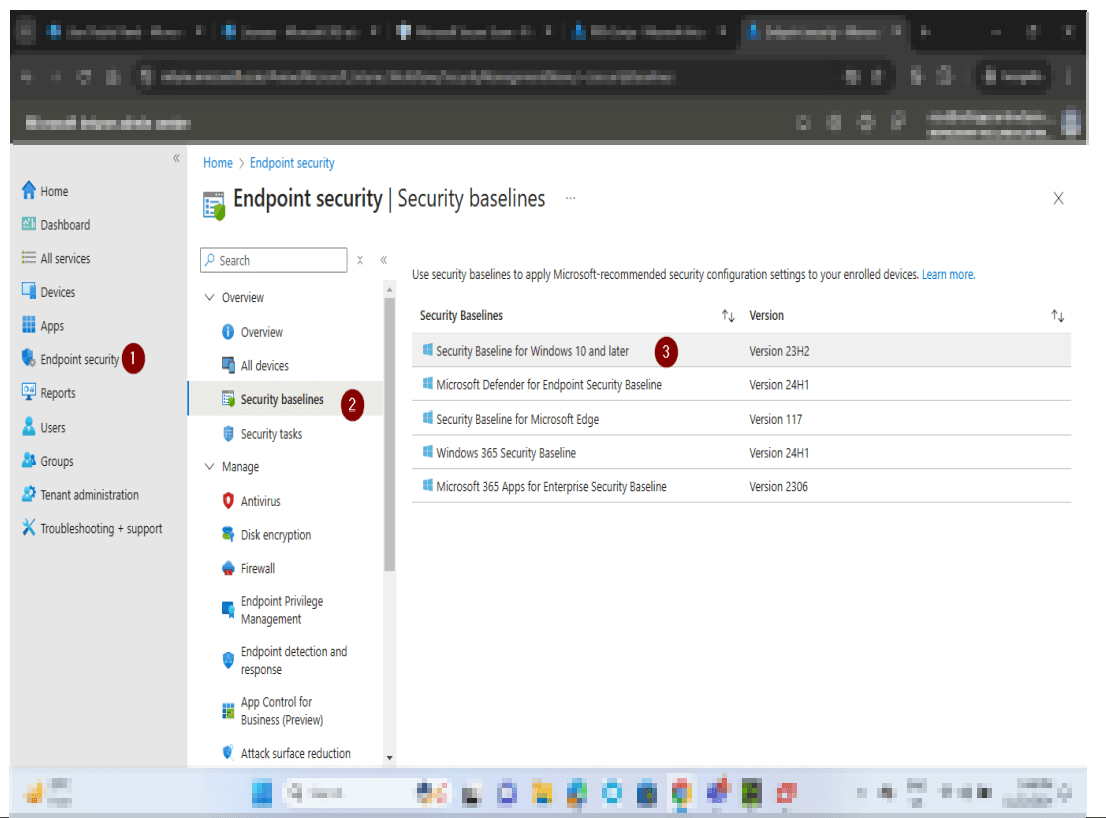This screenshot has height=818, width=1106.
Task: Open Microsoft 365 Apps for Enterprise Security Baseline
Action: pyautogui.click(x=551, y=487)
